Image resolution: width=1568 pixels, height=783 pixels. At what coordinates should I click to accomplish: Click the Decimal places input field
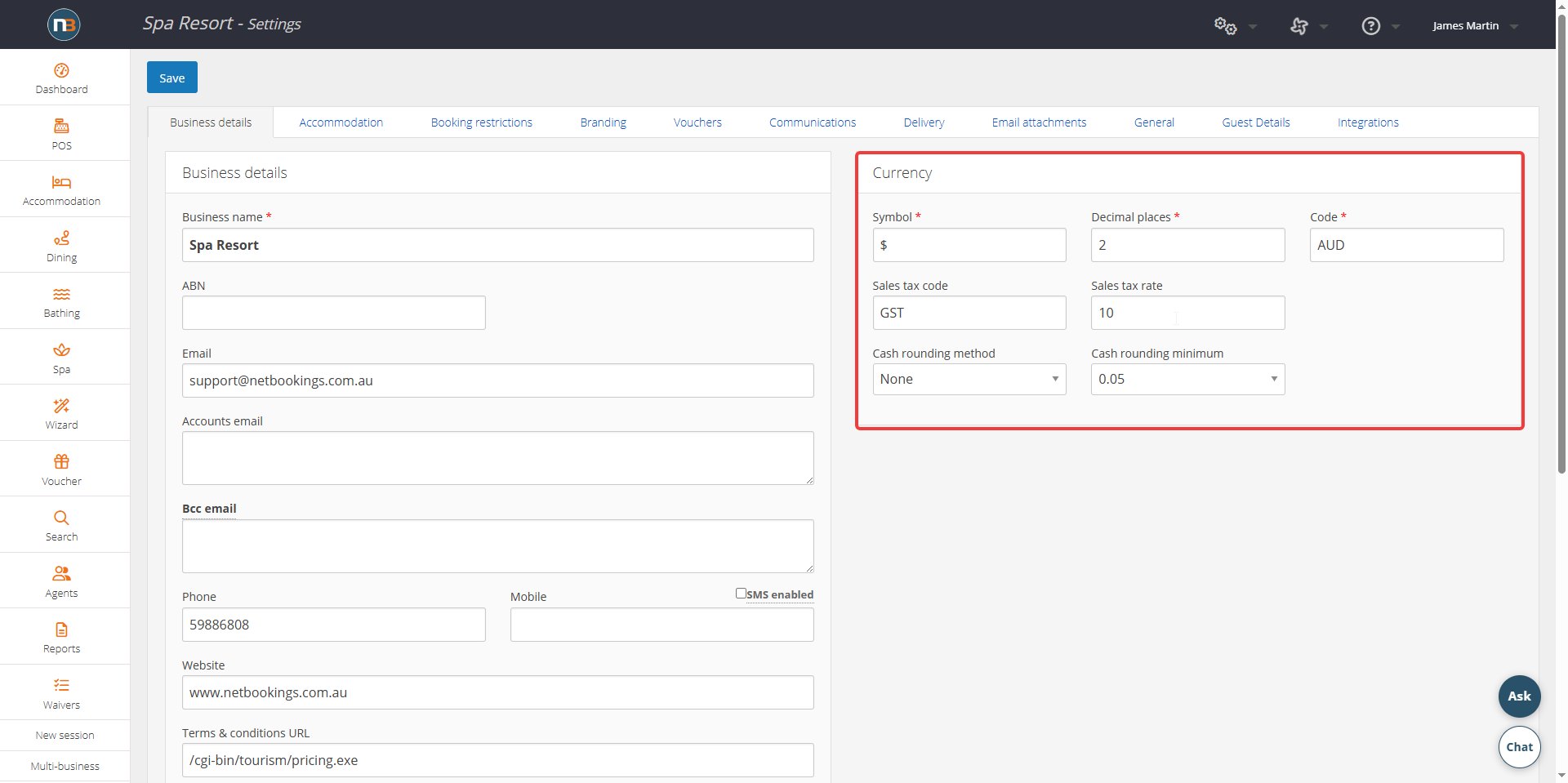tap(1188, 245)
